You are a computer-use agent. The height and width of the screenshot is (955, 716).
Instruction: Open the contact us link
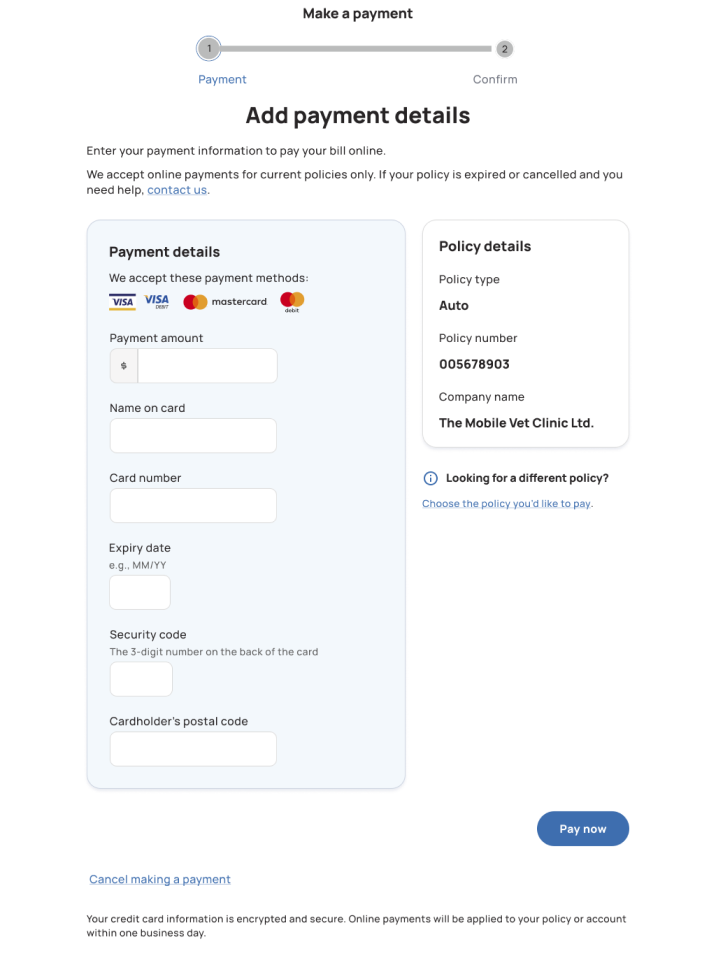click(x=177, y=189)
